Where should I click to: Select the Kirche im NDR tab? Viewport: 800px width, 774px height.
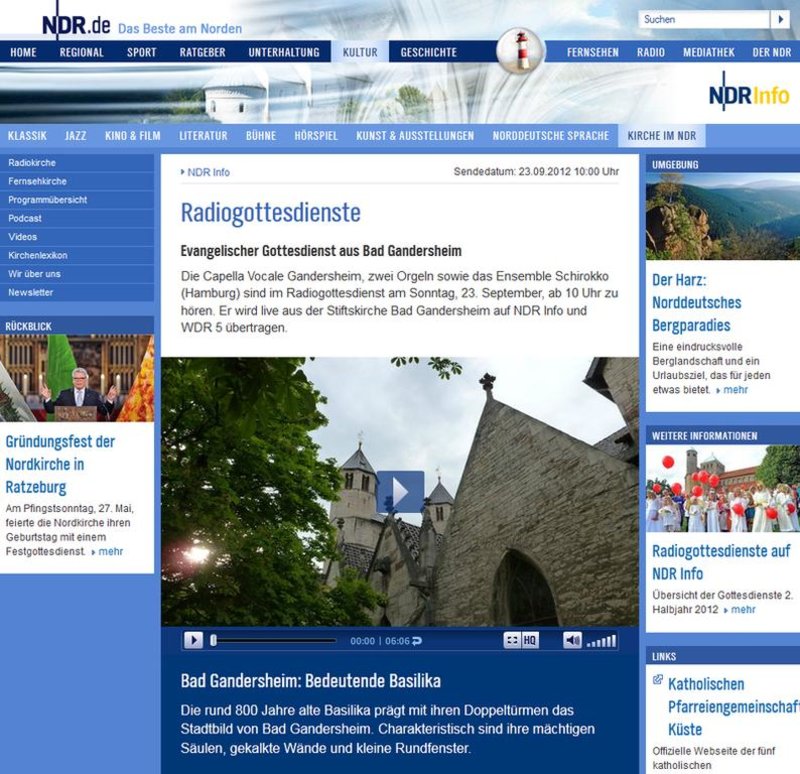[x=661, y=135]
